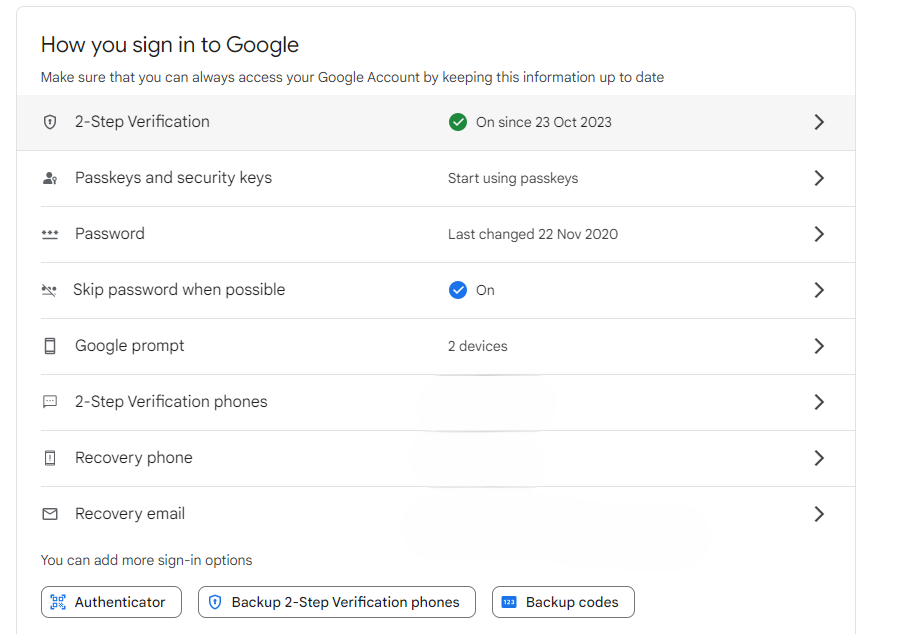918x634 pixels.
Task: Click the QR icon in the Authenticator button
Action: tap(58, 602)
